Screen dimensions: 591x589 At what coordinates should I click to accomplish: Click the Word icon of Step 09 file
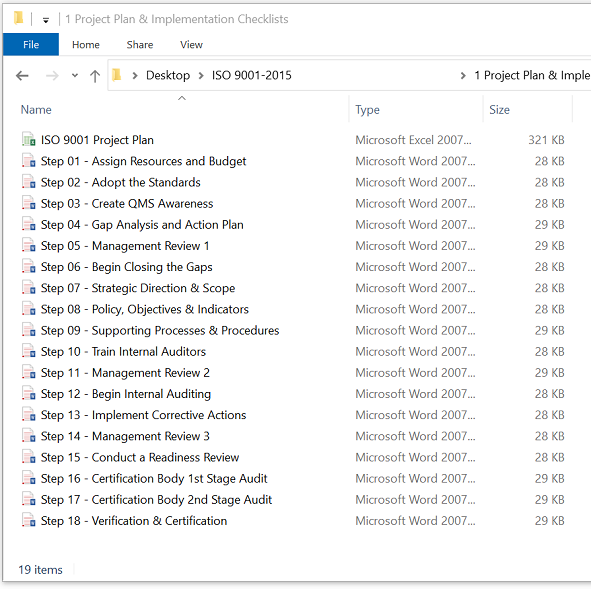pyautogui.click(x=29, y=330)
